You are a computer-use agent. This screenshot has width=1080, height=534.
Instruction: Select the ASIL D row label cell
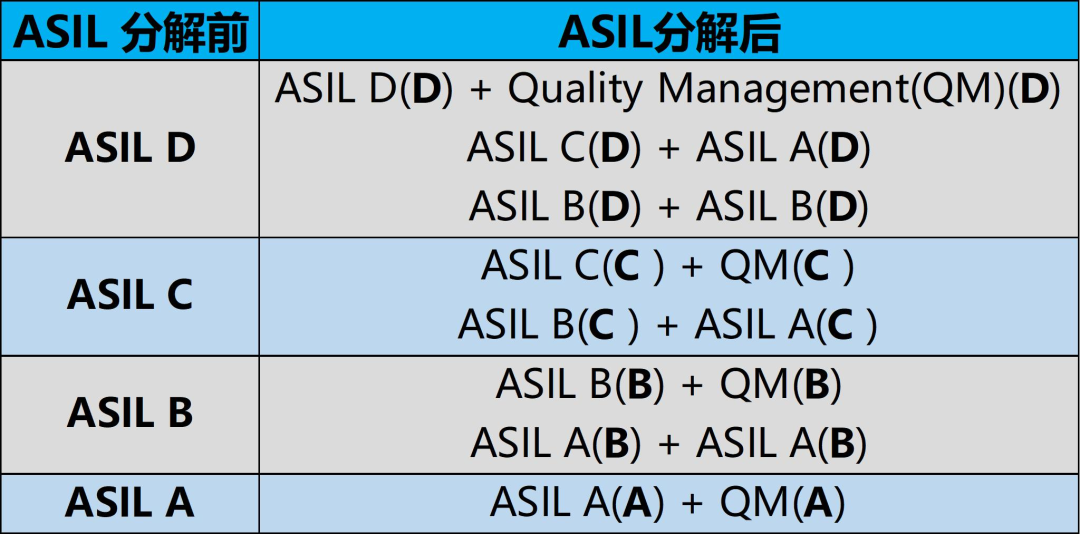tap(130, 149)
